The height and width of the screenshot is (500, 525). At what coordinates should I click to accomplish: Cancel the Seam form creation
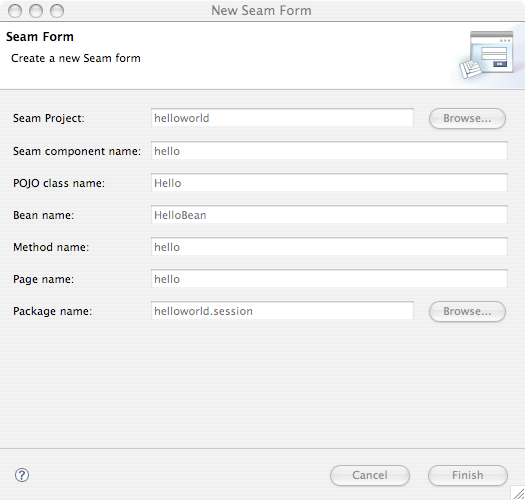370,475
